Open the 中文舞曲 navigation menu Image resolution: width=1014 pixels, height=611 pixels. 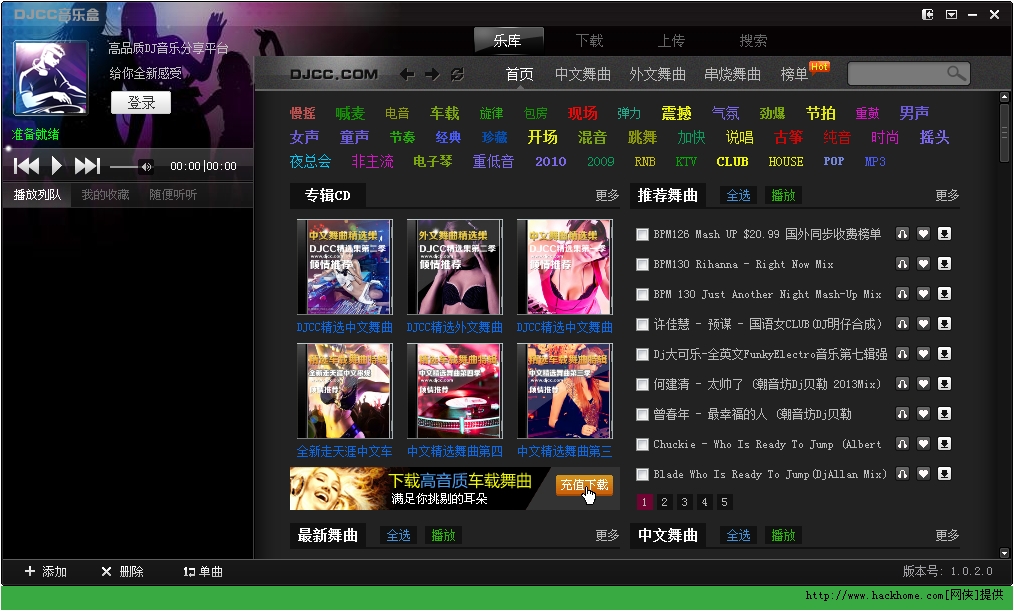(x=583, y=74)
